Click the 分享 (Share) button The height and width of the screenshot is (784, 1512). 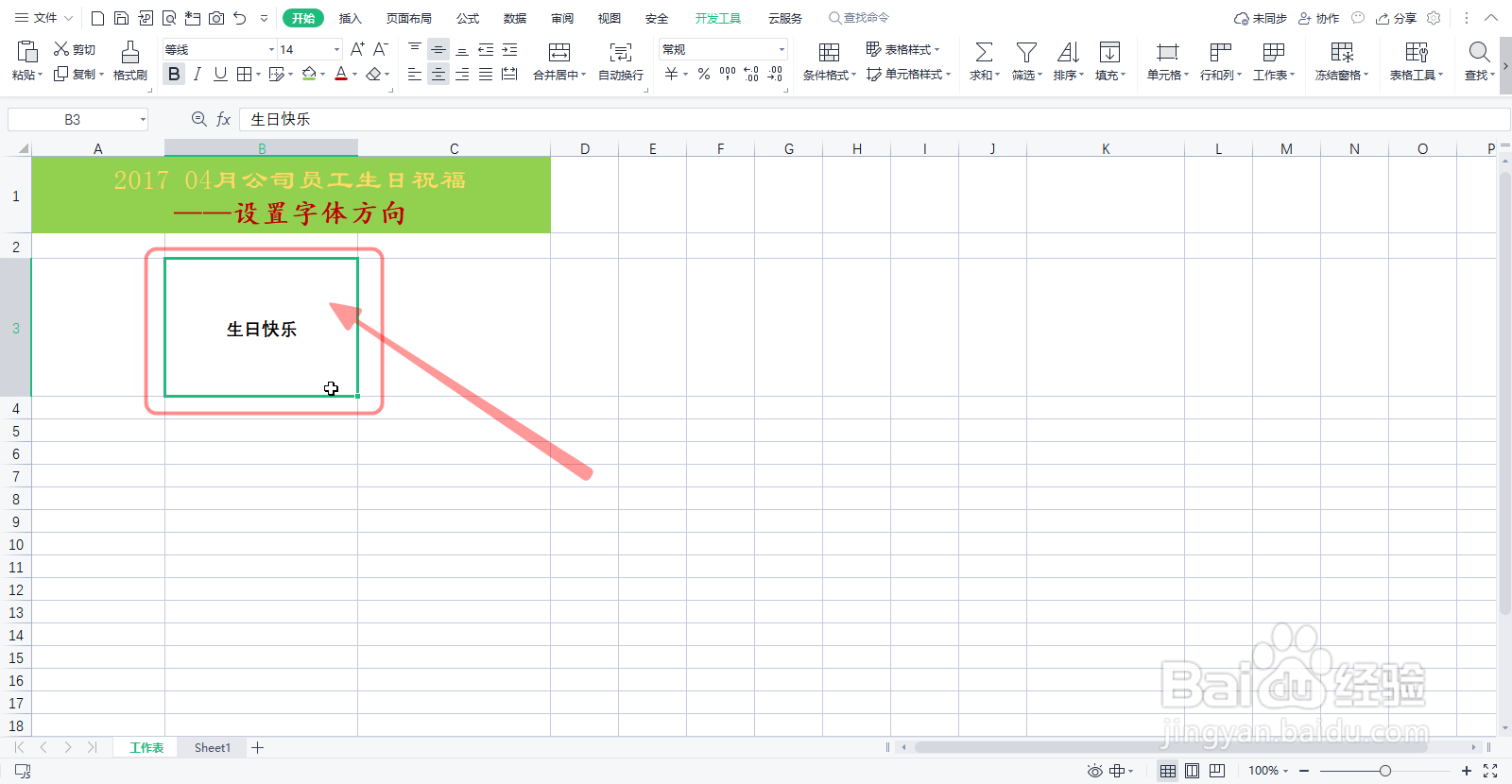coord(1397,18)
